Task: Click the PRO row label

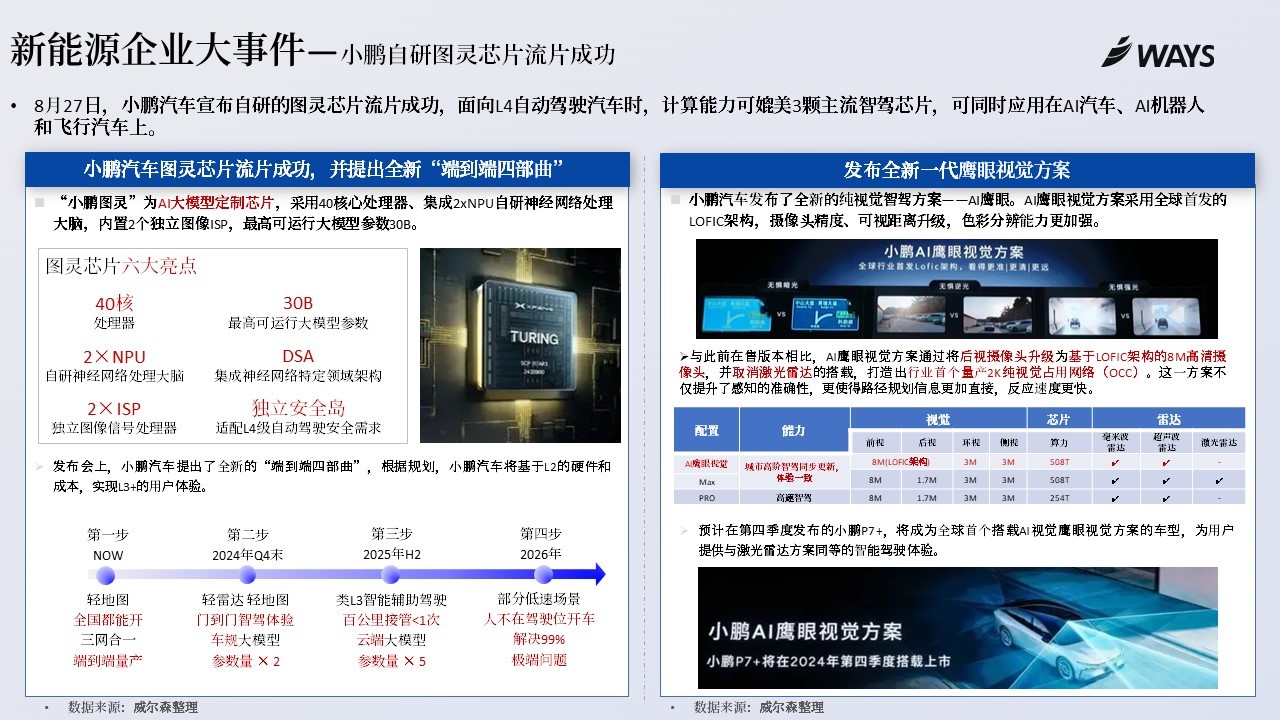Action: click(706, 497)
